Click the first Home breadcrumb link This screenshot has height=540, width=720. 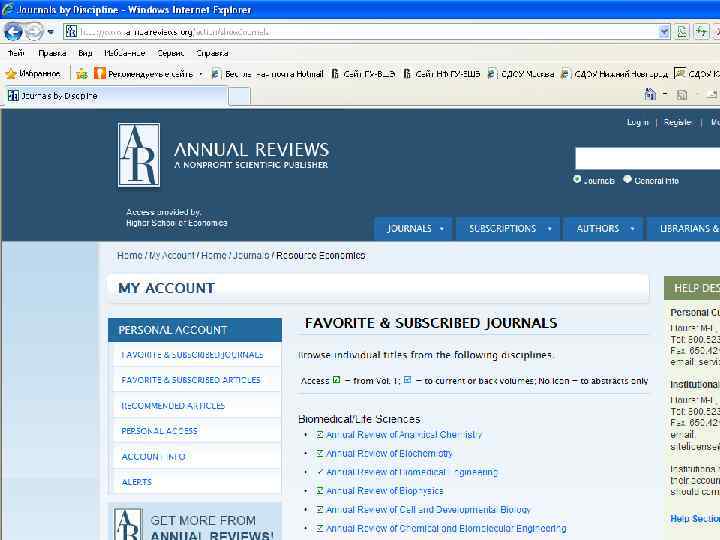pos(129,255)
